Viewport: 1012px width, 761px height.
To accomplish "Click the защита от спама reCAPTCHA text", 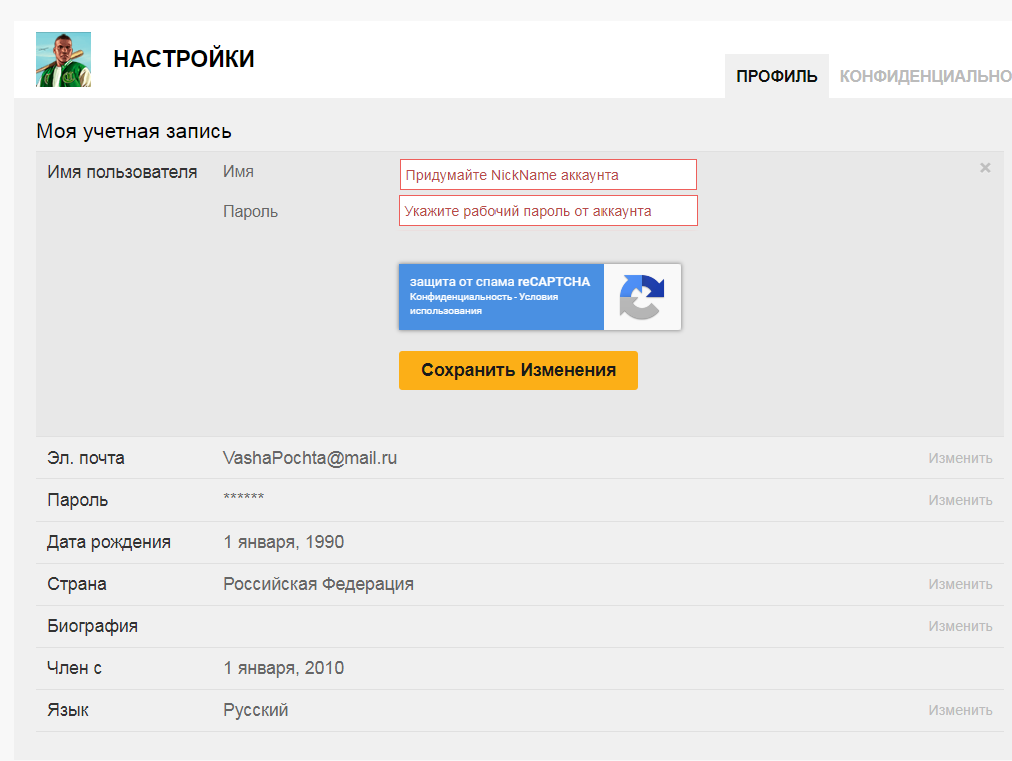I will 500,281.
